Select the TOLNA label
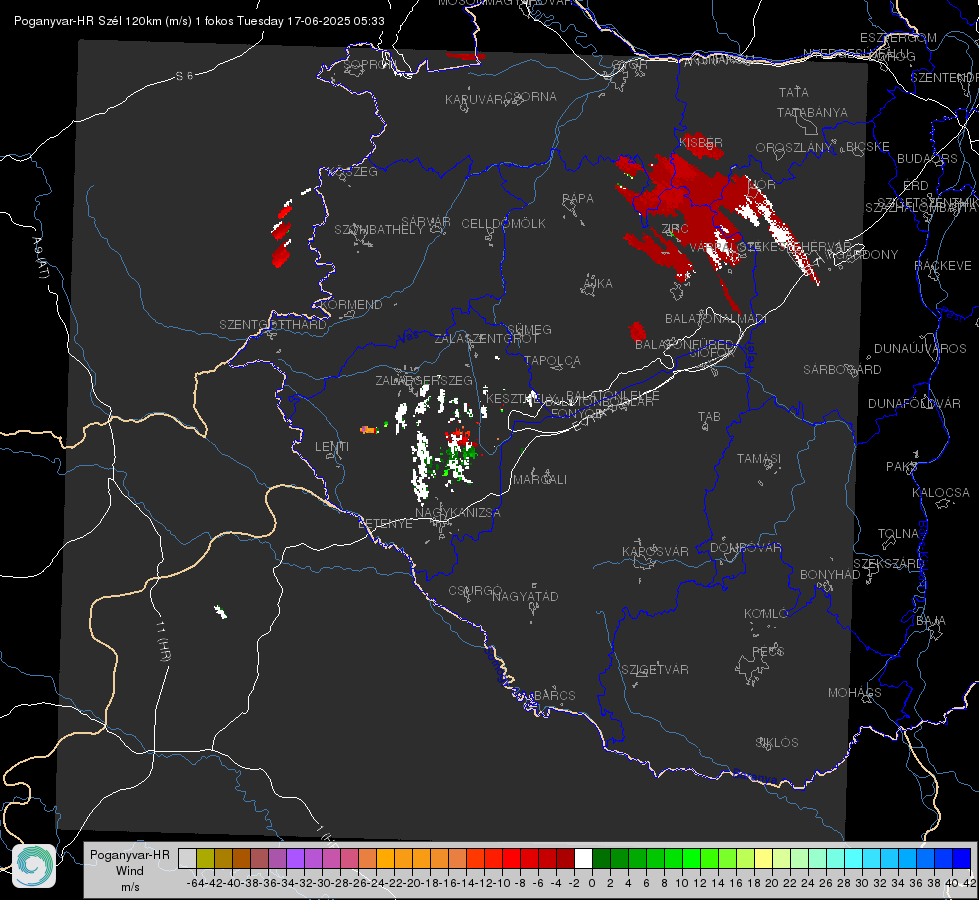The height and width of the screenshot is (900, 979). [x=898, y=534]
